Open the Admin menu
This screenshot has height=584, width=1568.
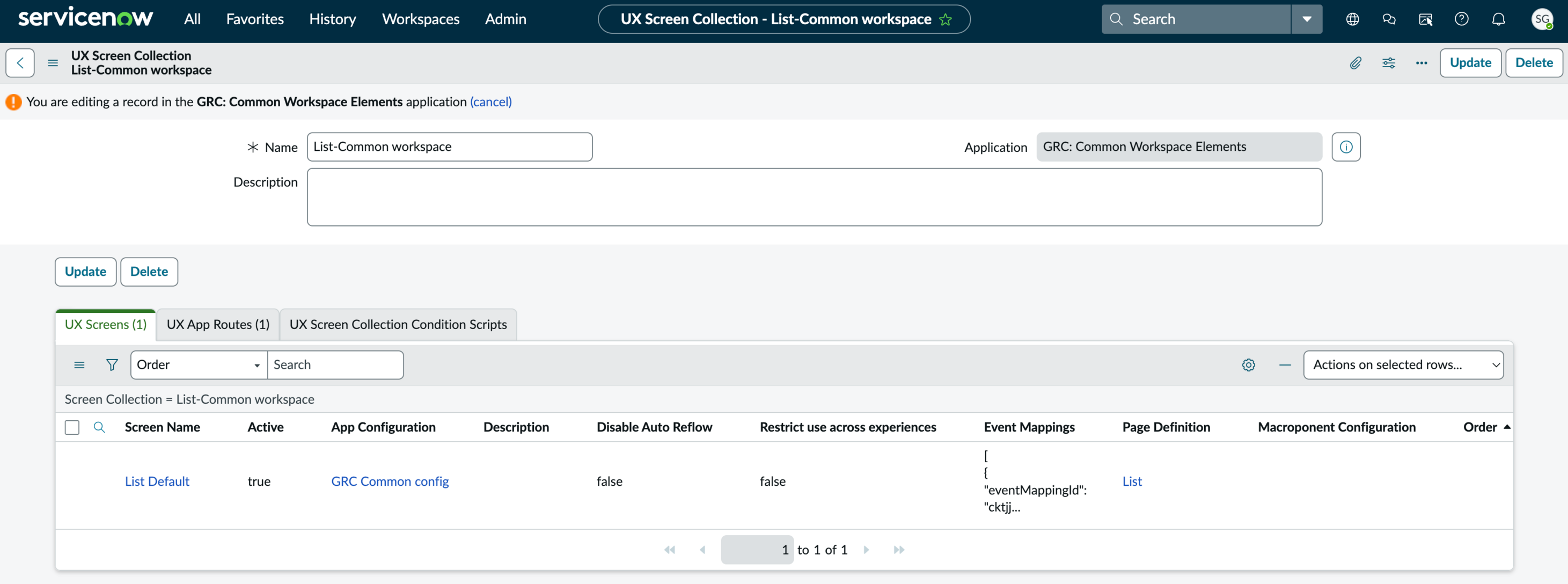click(x=505, y=19)
